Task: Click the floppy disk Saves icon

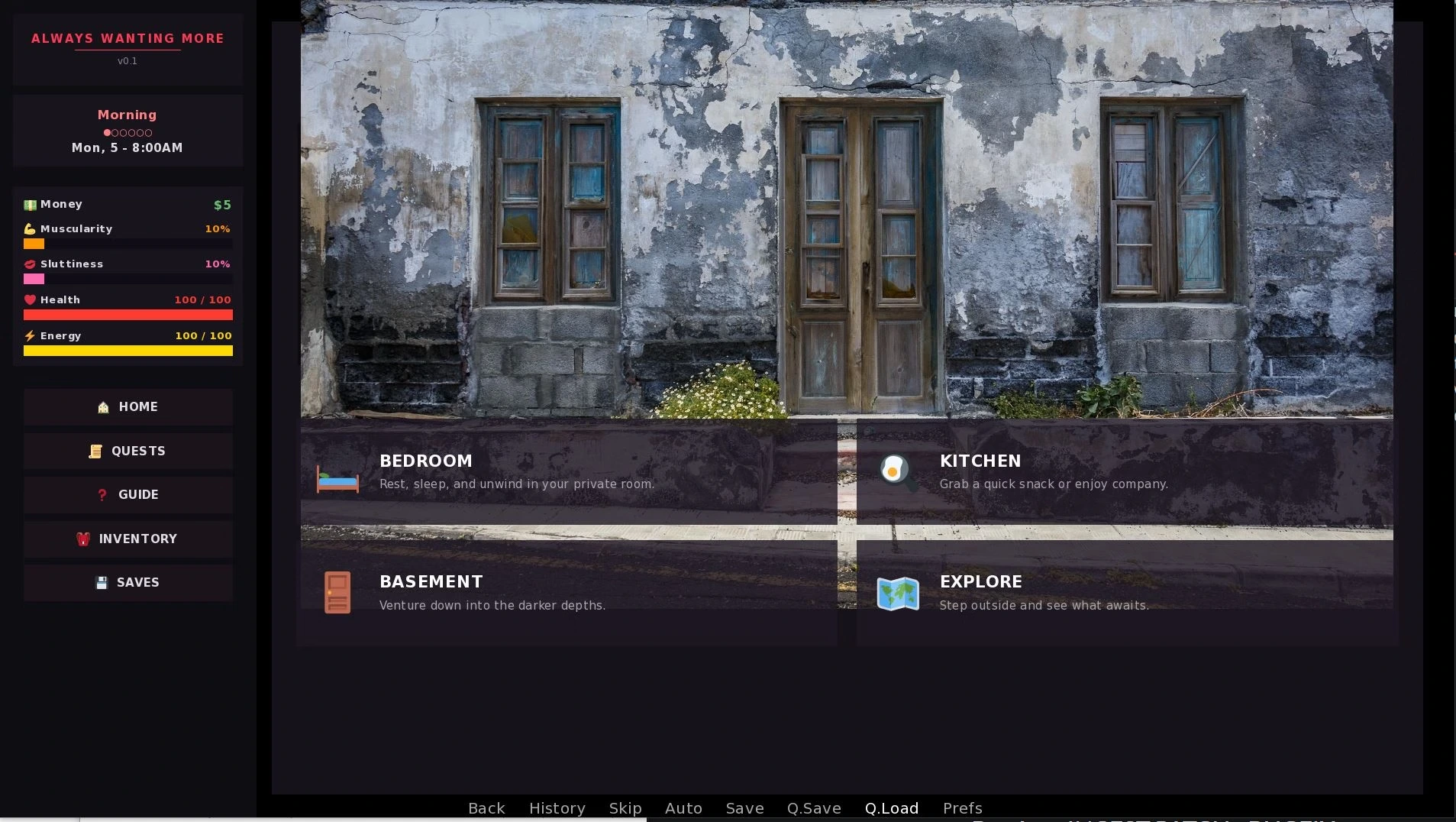Action: (x=102, y=583)
